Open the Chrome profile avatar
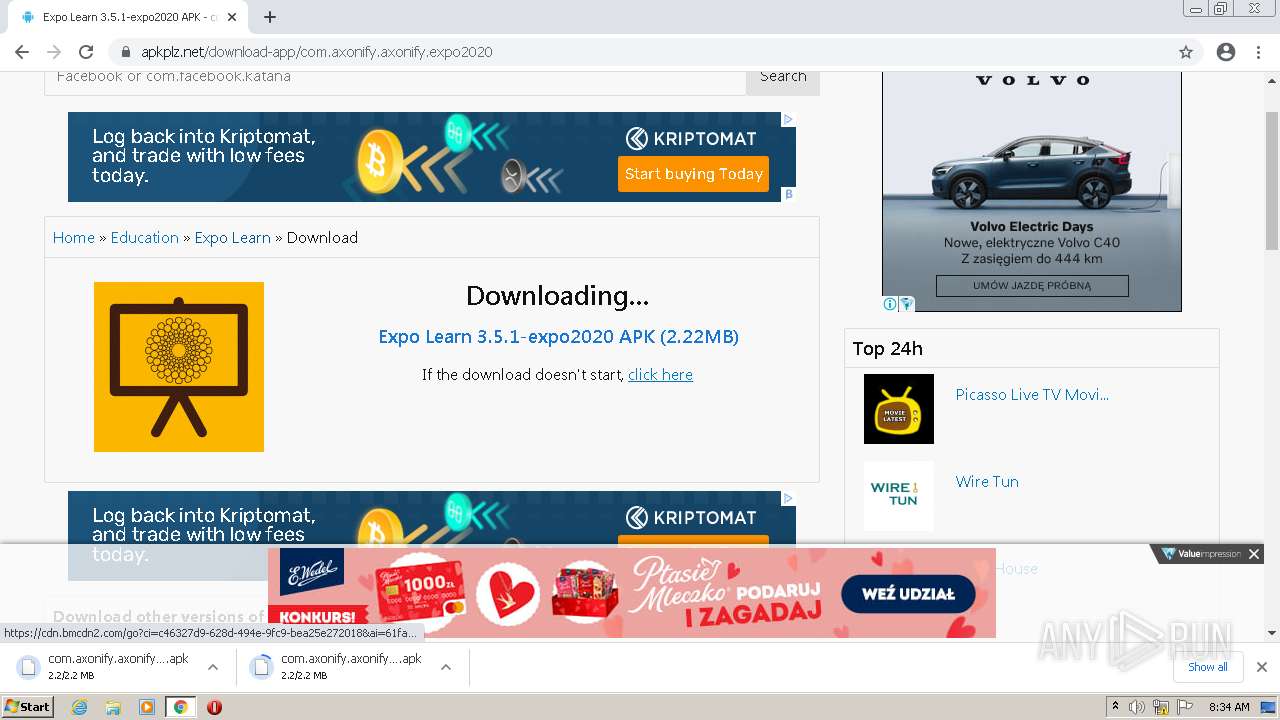1280x720 pixels. pos(1226,52)
